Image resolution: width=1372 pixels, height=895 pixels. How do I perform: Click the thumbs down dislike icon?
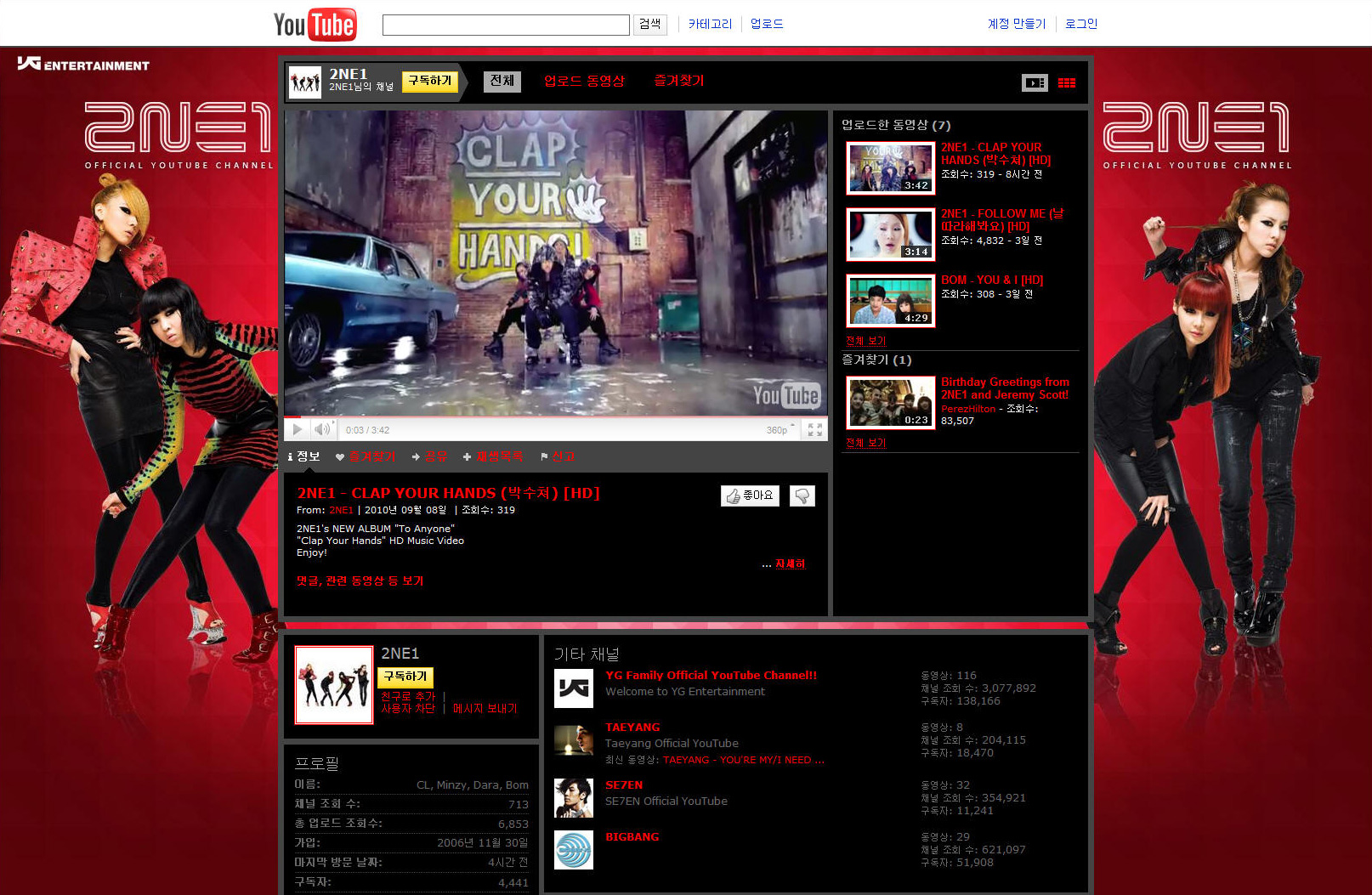(802, 496)
